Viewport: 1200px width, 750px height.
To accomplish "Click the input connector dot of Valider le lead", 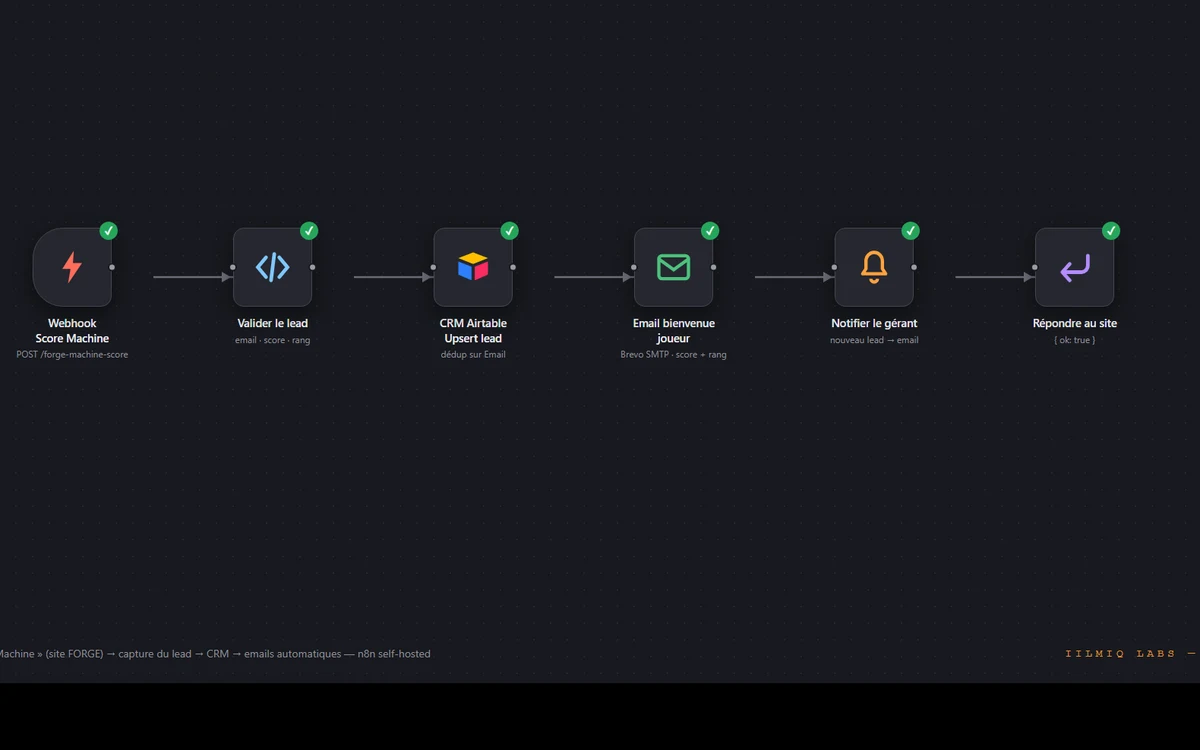I will coord(233,267).
